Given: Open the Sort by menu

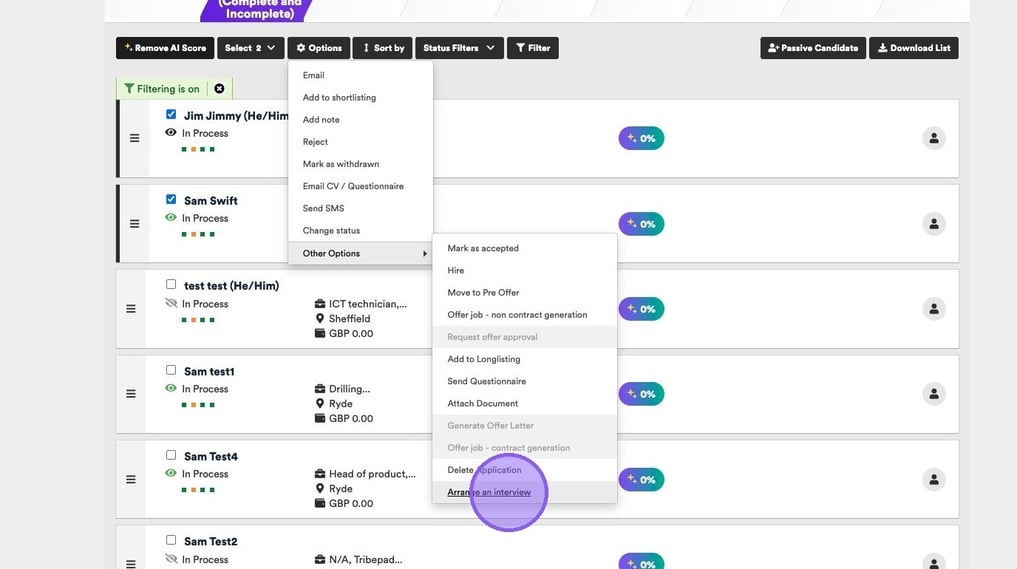Looking at the screenshot, I should (x=382, y=48).
